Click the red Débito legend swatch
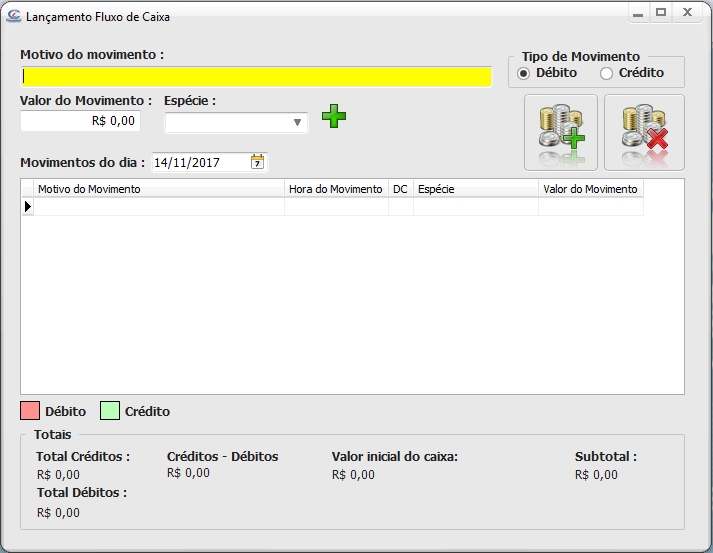713x553 pixels. [30, 411]
